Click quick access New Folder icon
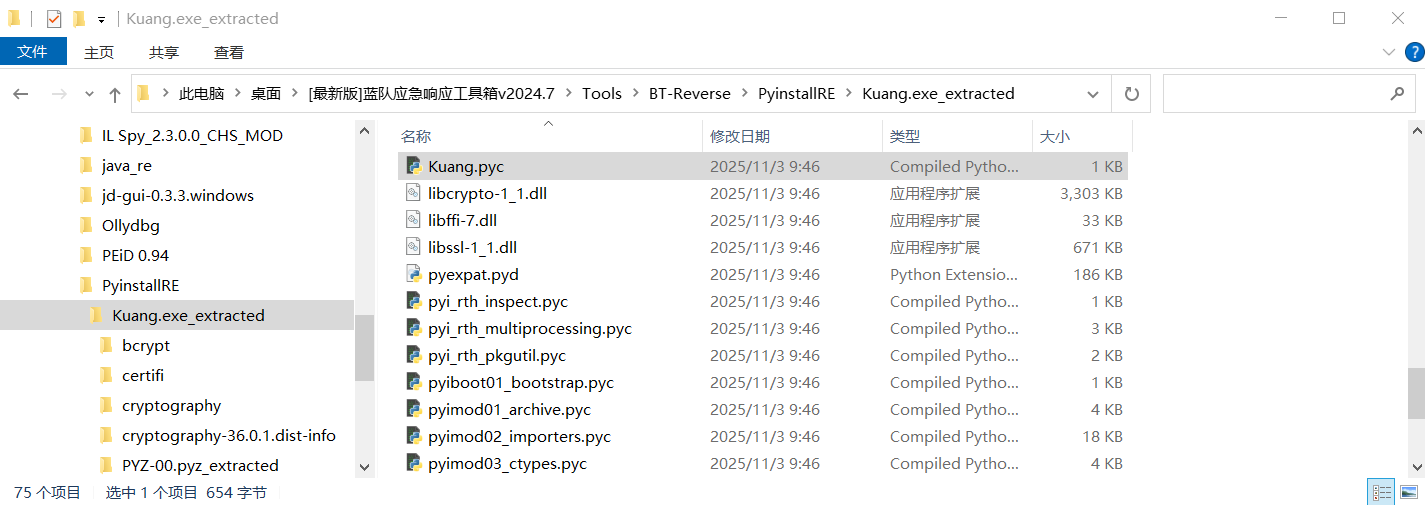The image size is (1425, 505). [79, 19]
